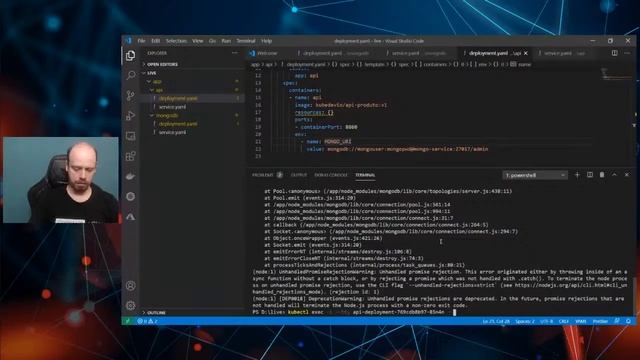Image resolution: width=640 pixels, height=360 pixels.
Task: Open deployment.yaml under mongodb folder
Action: pyautogui.click(x=178, y=124)
